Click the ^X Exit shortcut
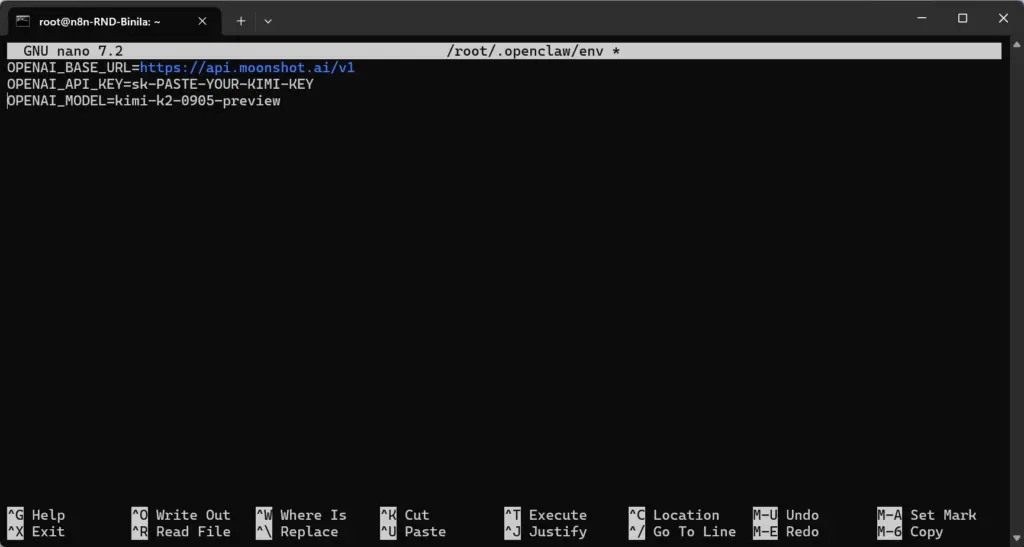1024x547 pixels. click(36, 531)
